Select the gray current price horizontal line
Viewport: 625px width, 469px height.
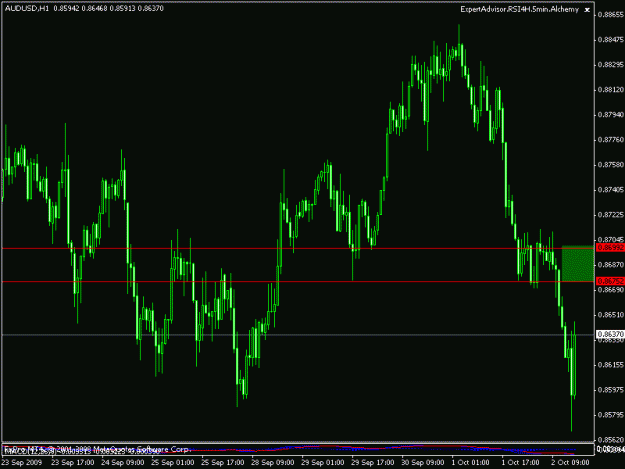point(298,335)
